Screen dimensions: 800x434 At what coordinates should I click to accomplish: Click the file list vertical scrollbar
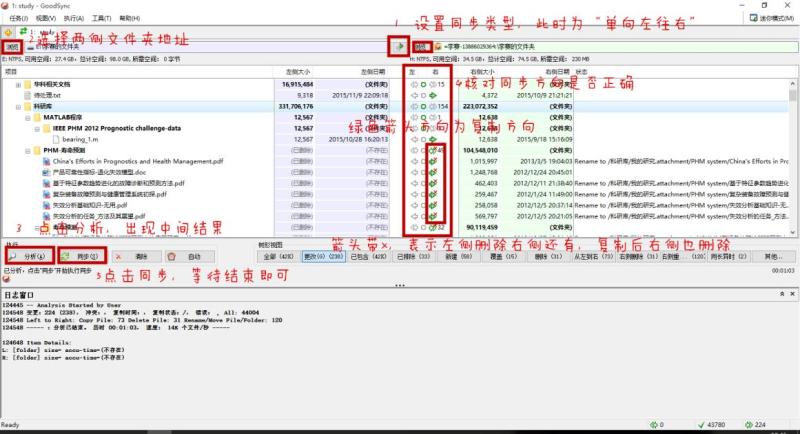click(792, 158)
